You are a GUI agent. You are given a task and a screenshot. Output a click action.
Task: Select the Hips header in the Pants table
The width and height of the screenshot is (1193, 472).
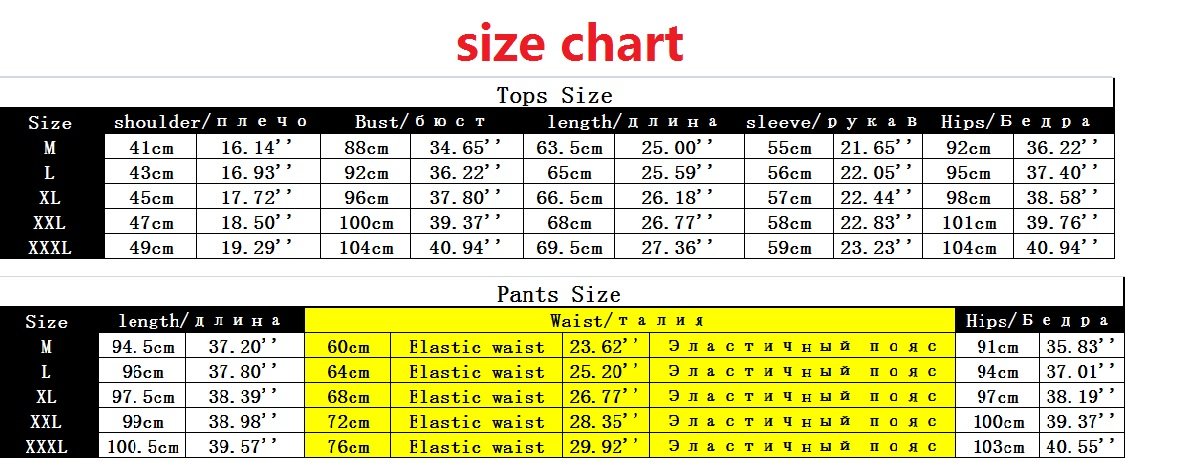point(1037,321)
